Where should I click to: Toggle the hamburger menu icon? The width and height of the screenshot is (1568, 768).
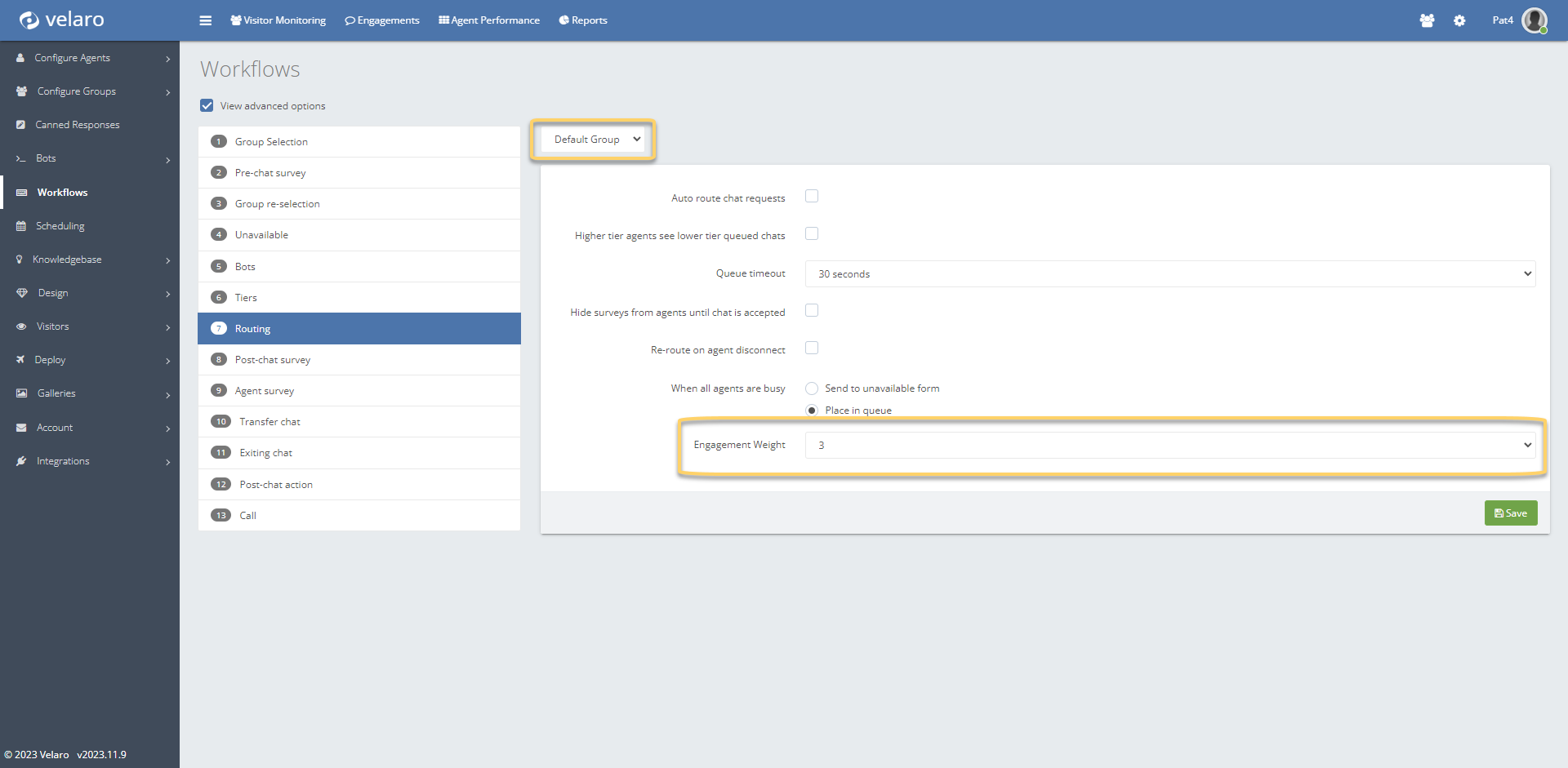coord(205,20)
